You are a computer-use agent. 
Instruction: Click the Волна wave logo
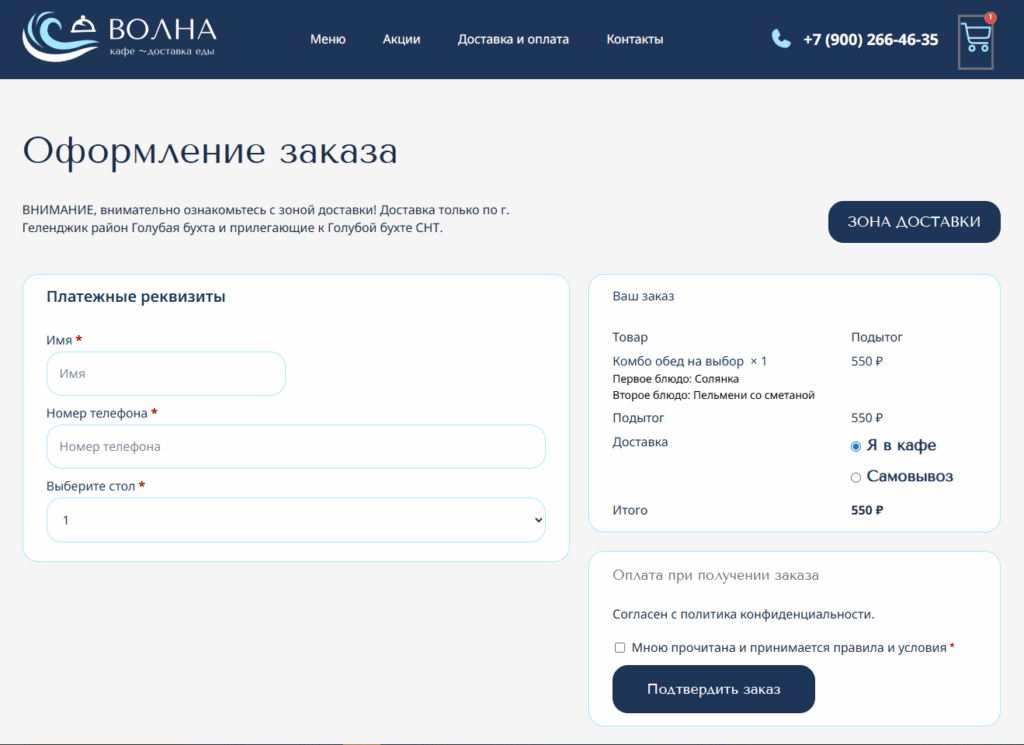[120, 37]
